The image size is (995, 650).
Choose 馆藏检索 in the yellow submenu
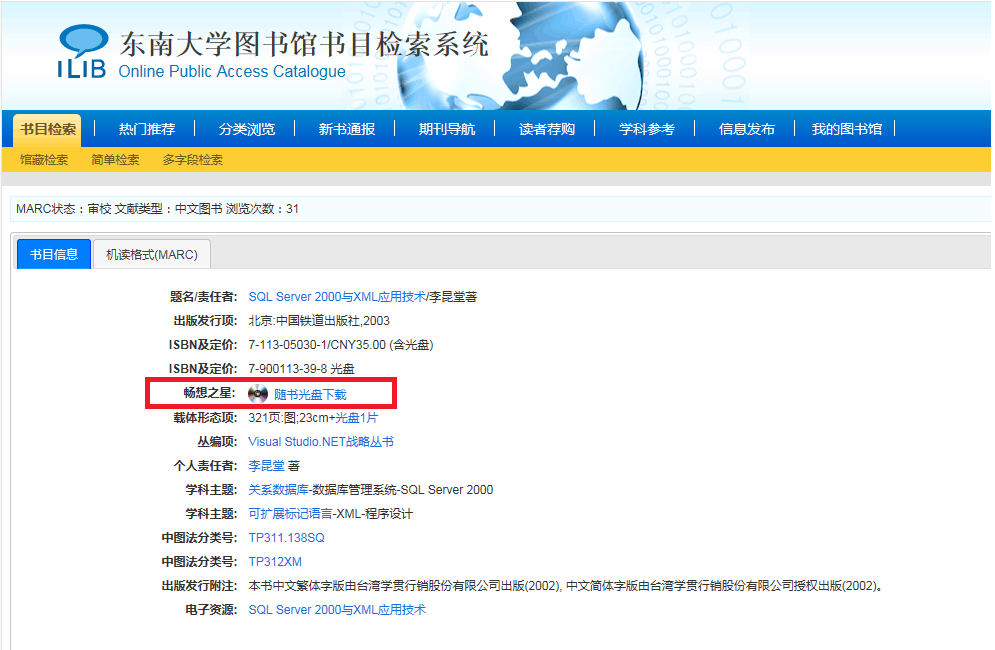coord(44,160)
